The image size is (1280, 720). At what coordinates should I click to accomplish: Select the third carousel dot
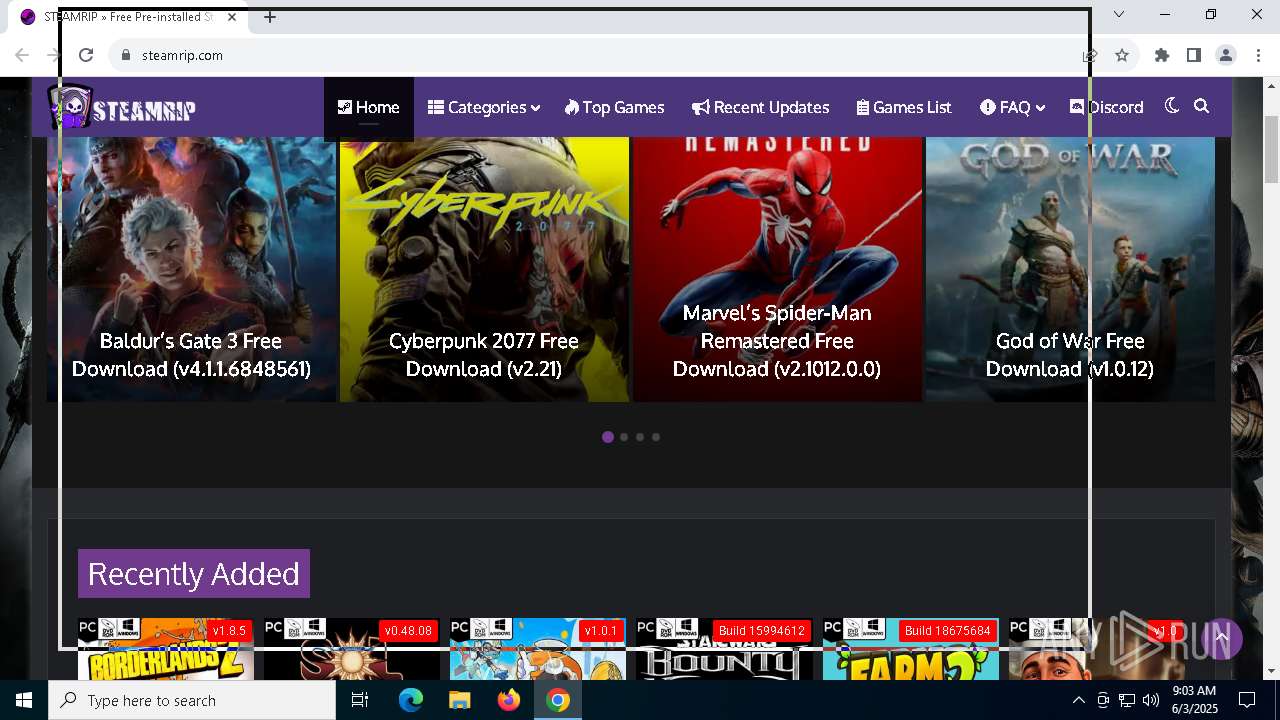point(640,437)
